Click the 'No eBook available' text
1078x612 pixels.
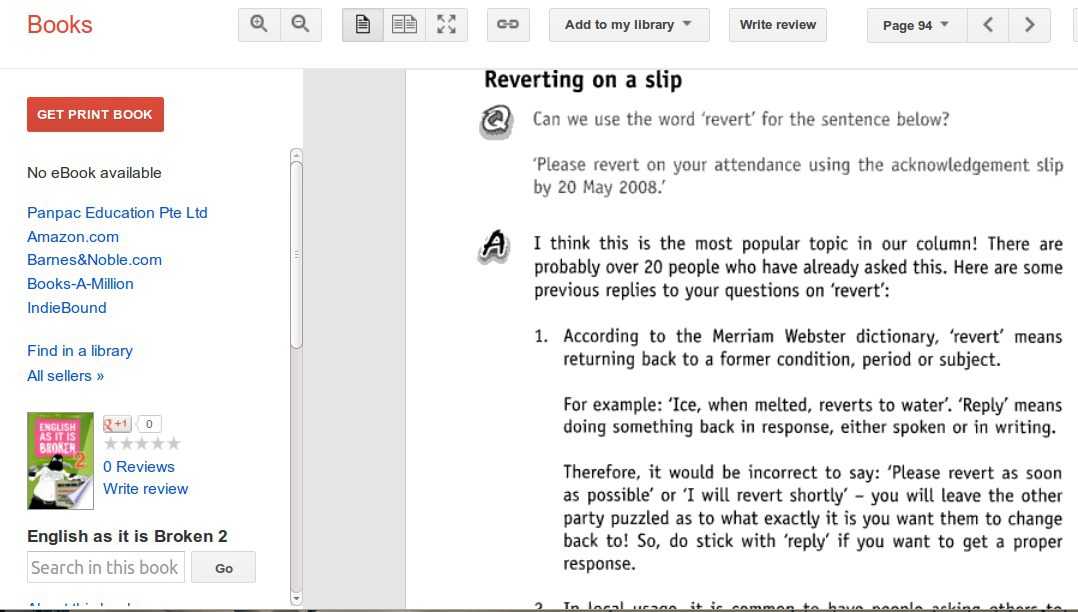pyautogui.click(x=94, y=173)
